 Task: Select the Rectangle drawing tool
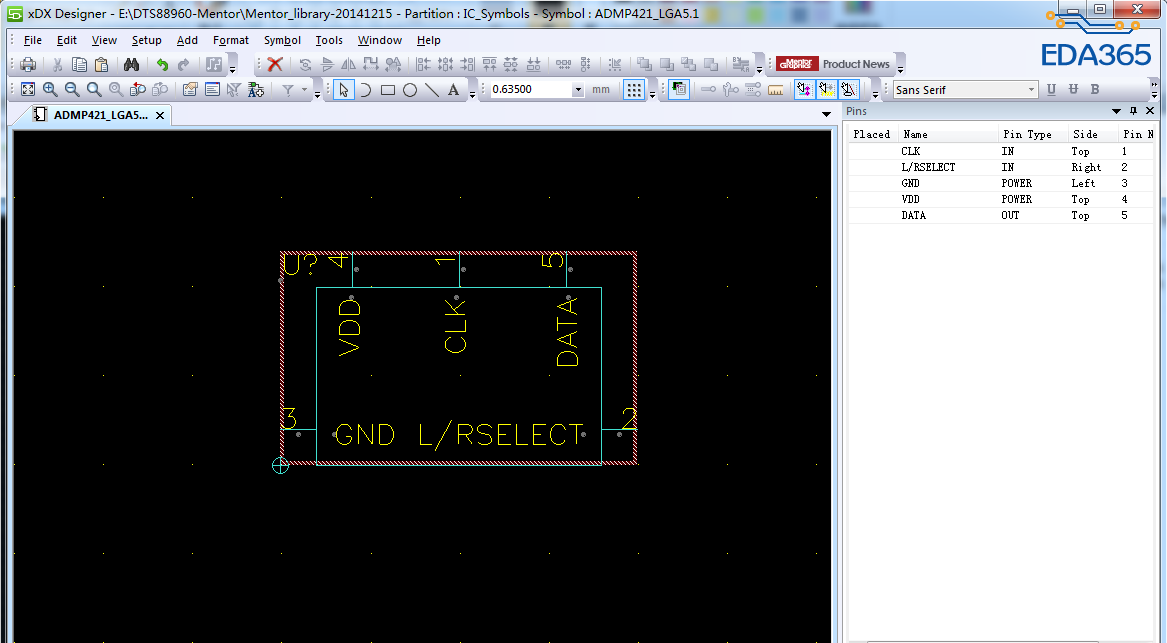[388, 90]
